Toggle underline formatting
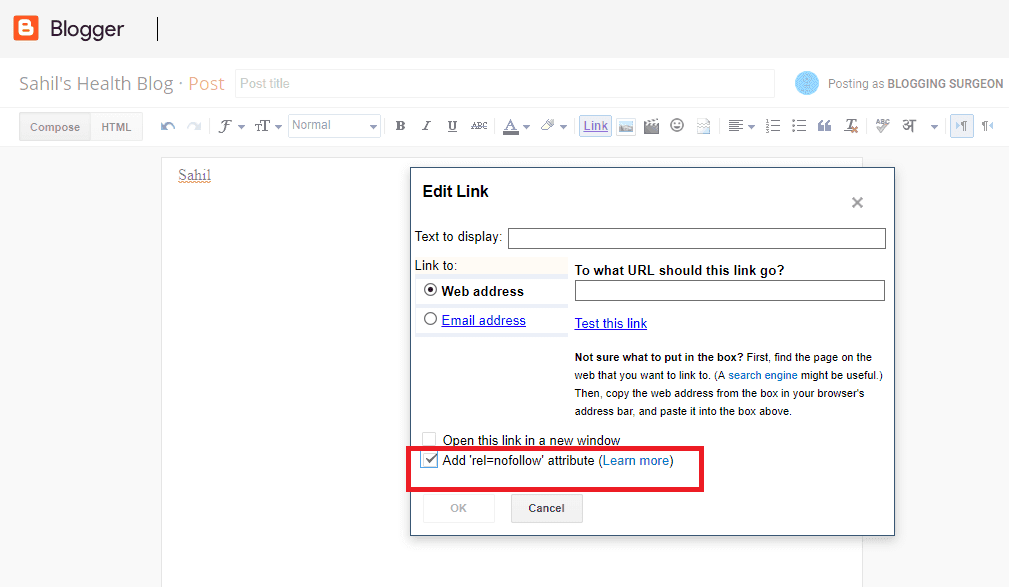 coord(452,126)
